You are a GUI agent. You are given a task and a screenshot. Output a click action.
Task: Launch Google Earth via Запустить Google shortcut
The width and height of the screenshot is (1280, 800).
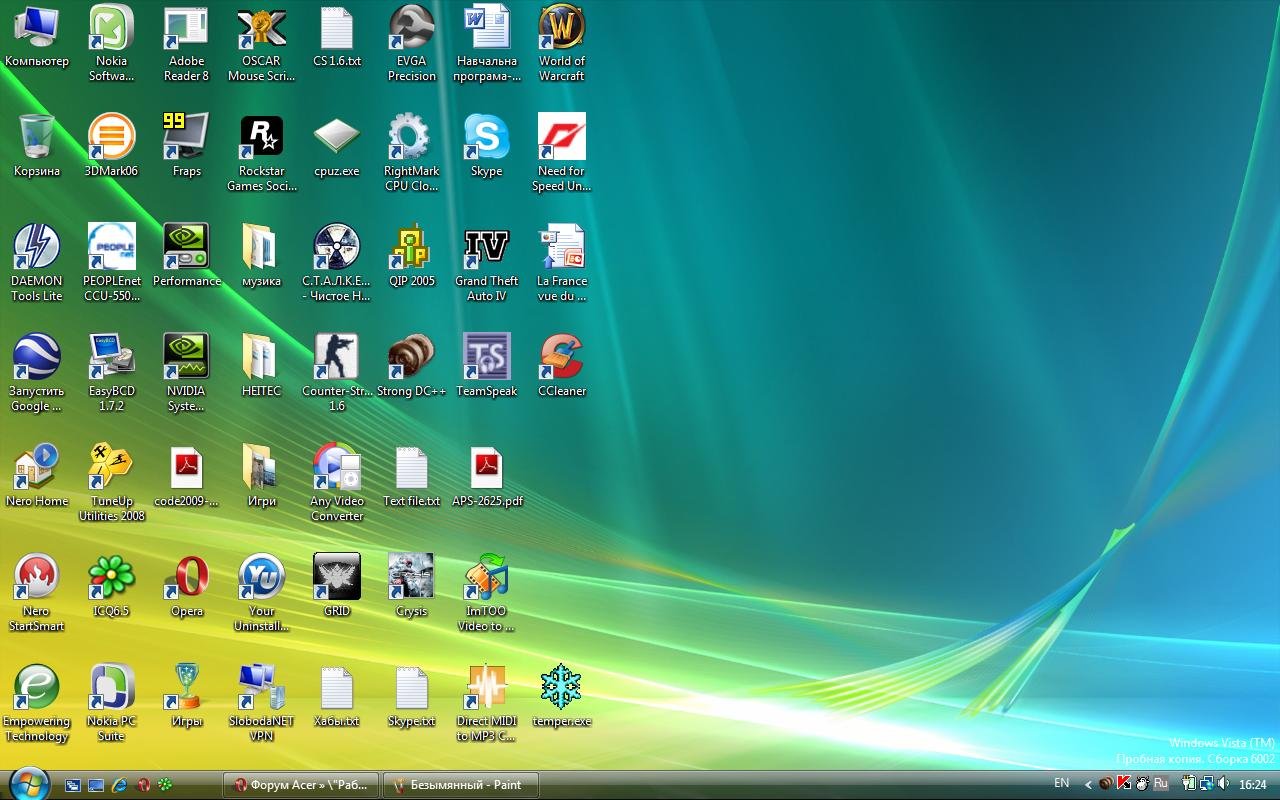(x=37, y=357)
